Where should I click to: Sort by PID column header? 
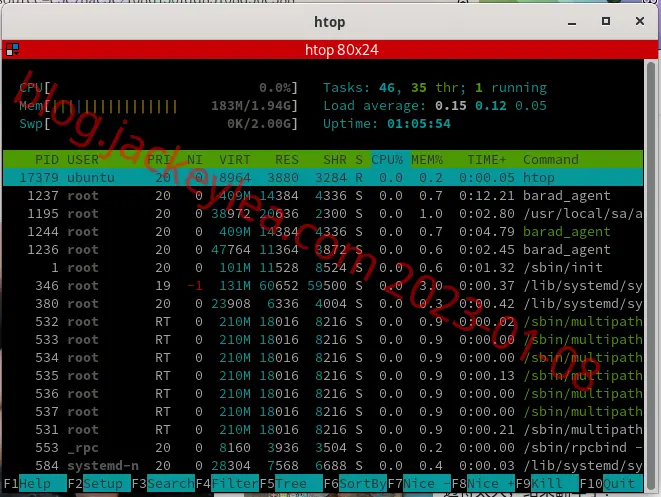[46, 160]
